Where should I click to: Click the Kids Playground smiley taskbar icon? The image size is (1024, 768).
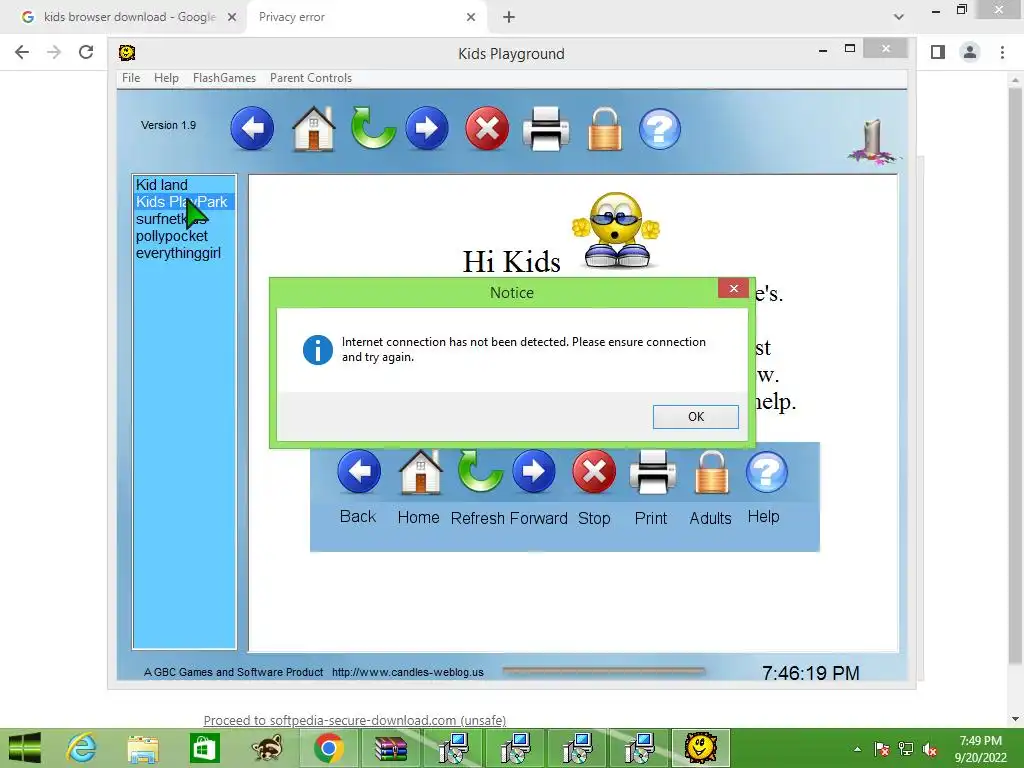click(701, 748)
